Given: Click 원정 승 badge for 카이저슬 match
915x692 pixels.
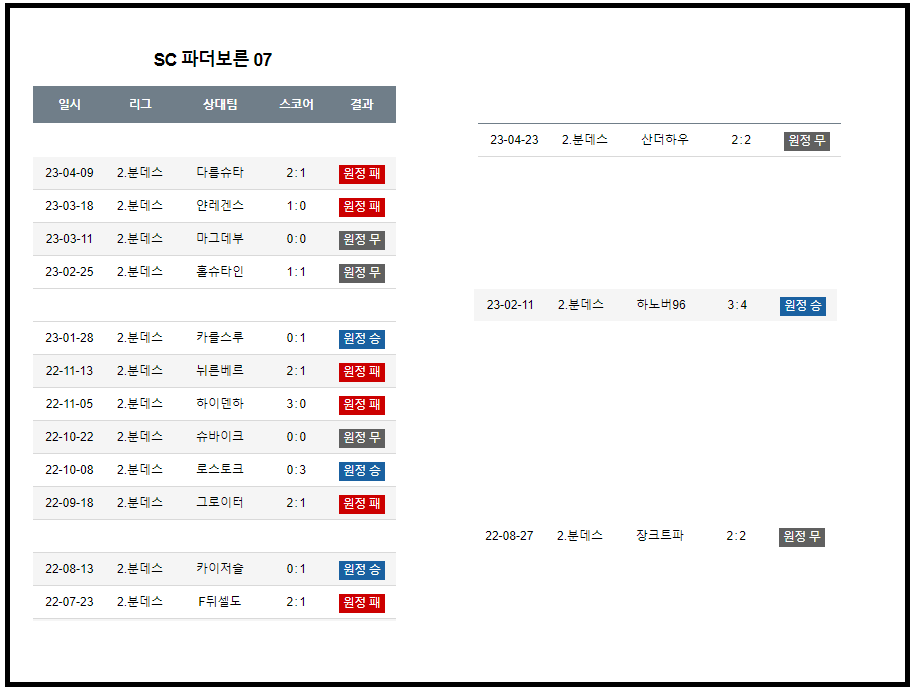Looking at the screenshot, I should click(362, 570).
